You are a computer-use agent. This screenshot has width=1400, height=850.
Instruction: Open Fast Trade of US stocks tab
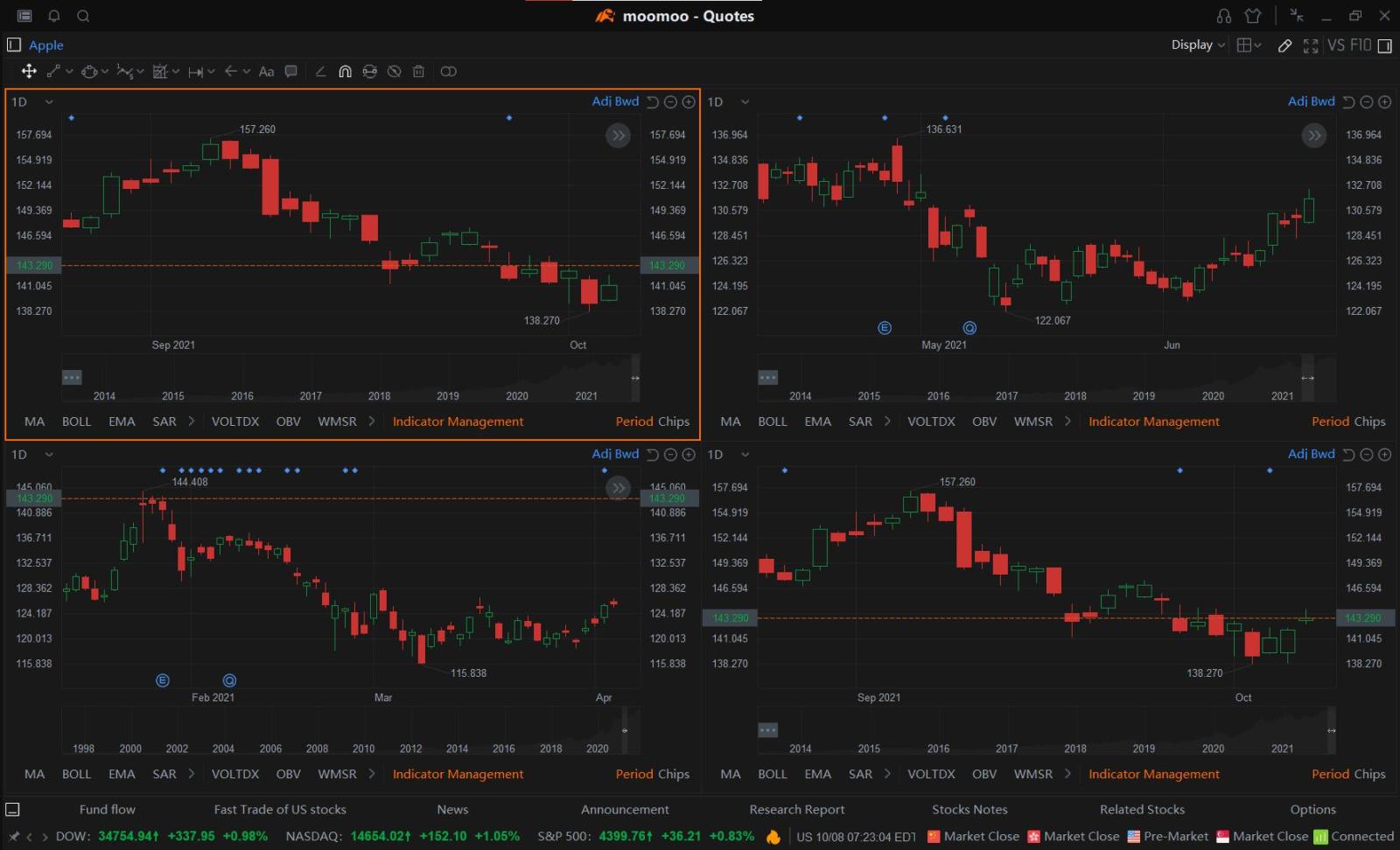280,810
